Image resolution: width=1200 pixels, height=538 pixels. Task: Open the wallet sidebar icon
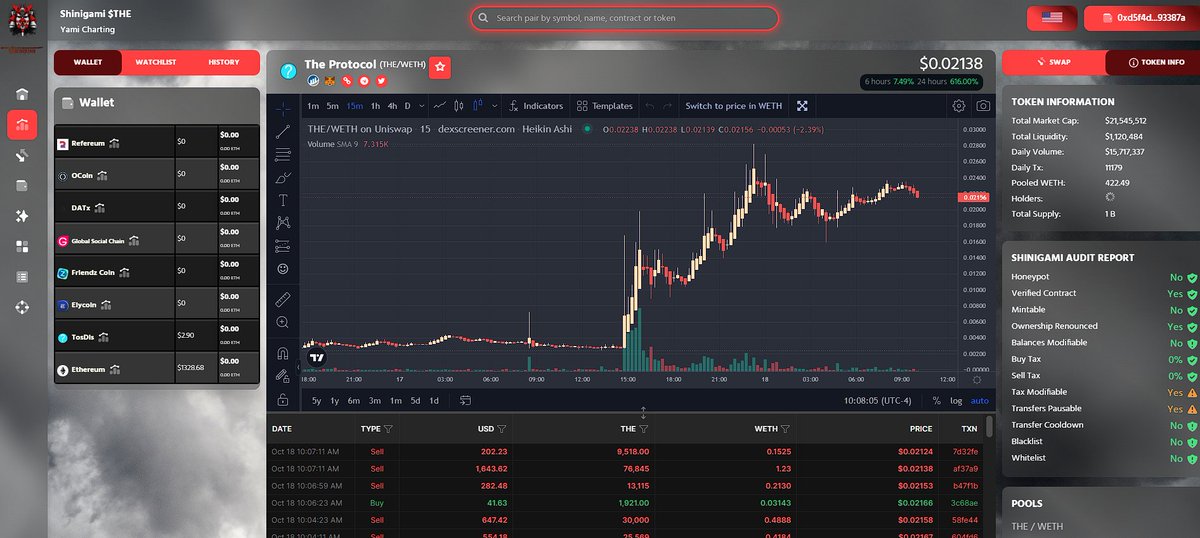pyautogui.click(x=22, y=185)
